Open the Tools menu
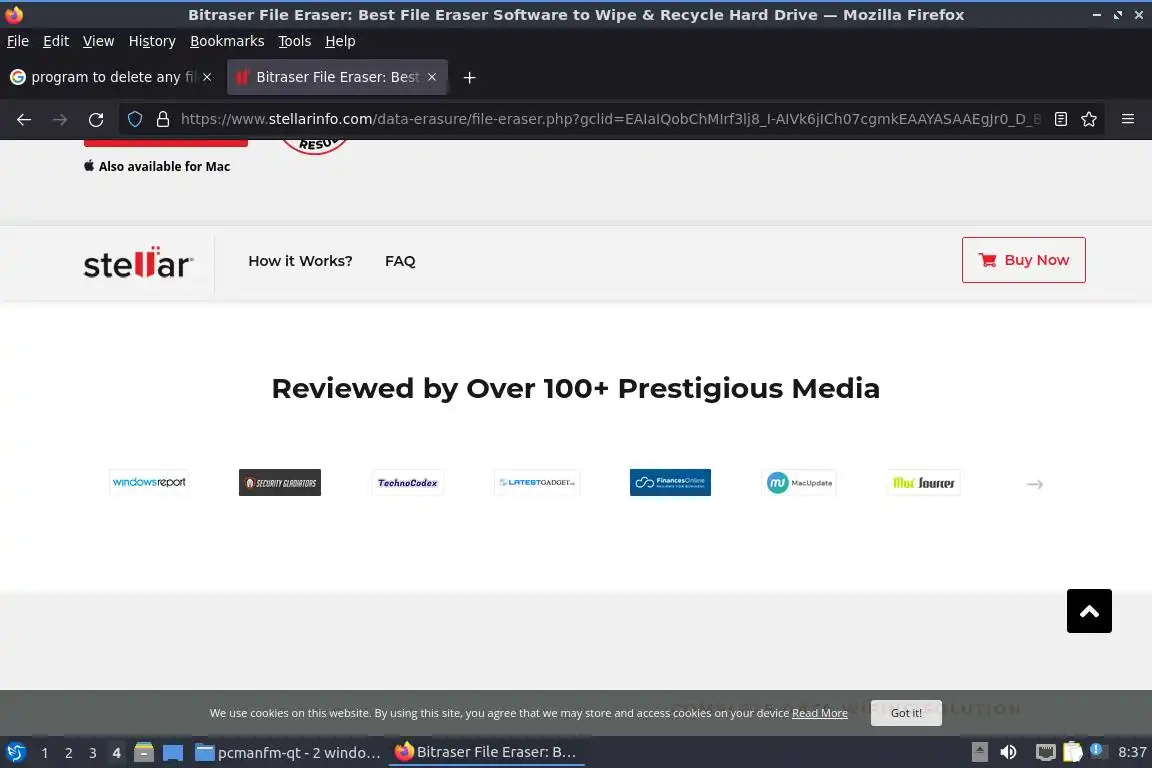The image size is (1152, 768). click(295, 41)
